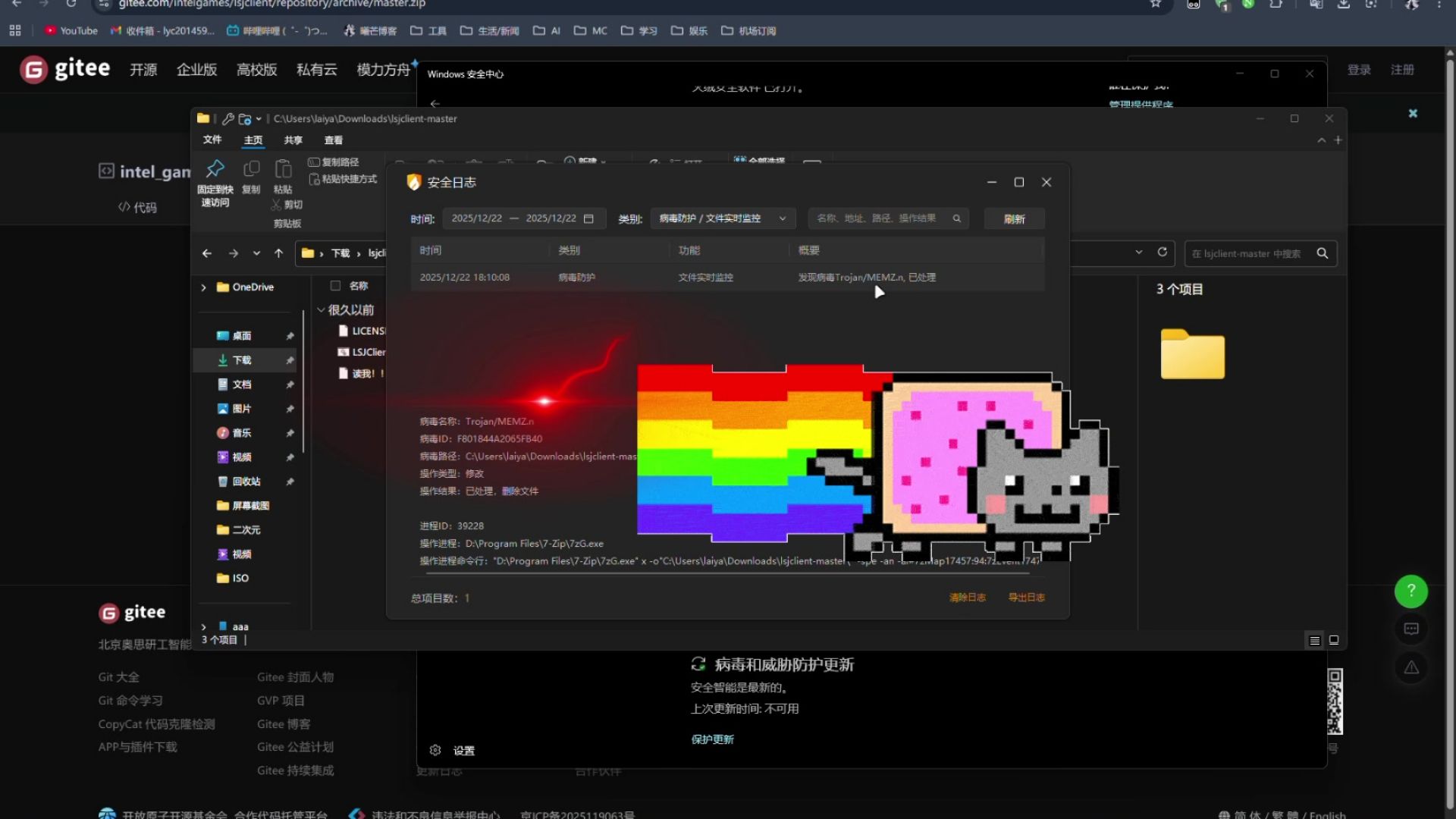The image size is (1456, 819).
Task: Switch to the details view toggle
Action: (1315, 640)
